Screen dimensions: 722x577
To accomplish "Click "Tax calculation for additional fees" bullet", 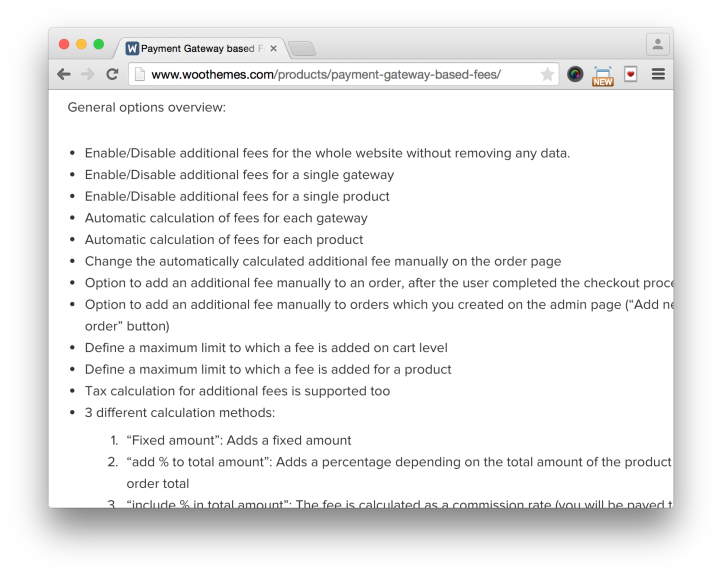I will [237, 391].
